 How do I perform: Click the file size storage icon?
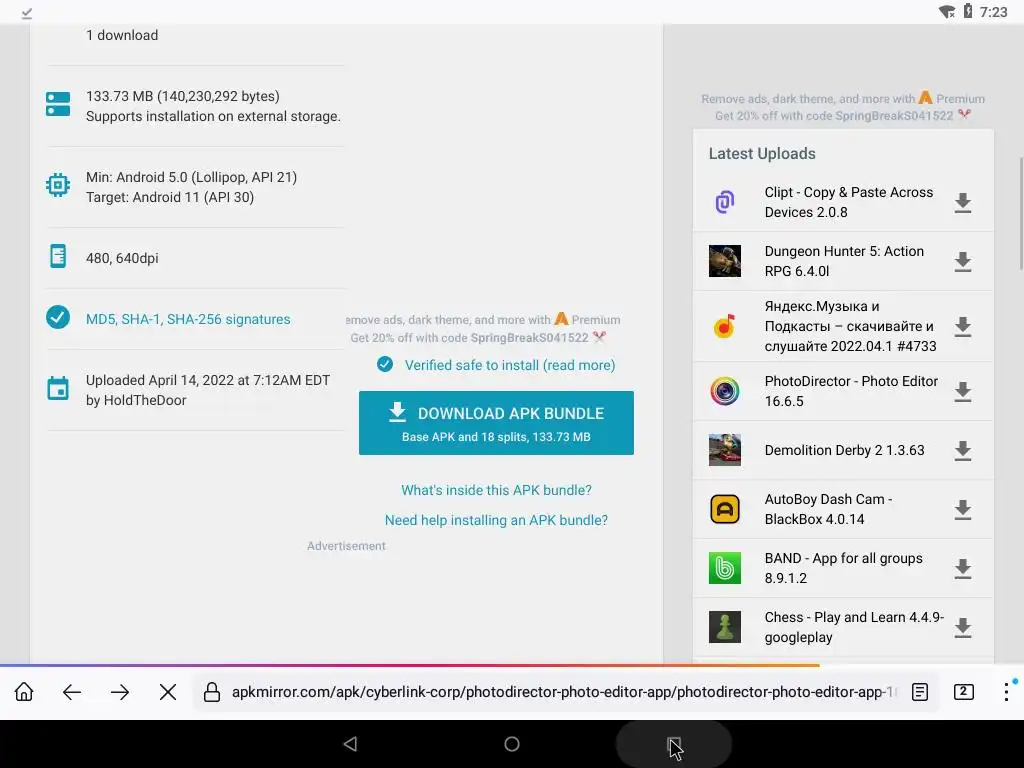(58, 104)
